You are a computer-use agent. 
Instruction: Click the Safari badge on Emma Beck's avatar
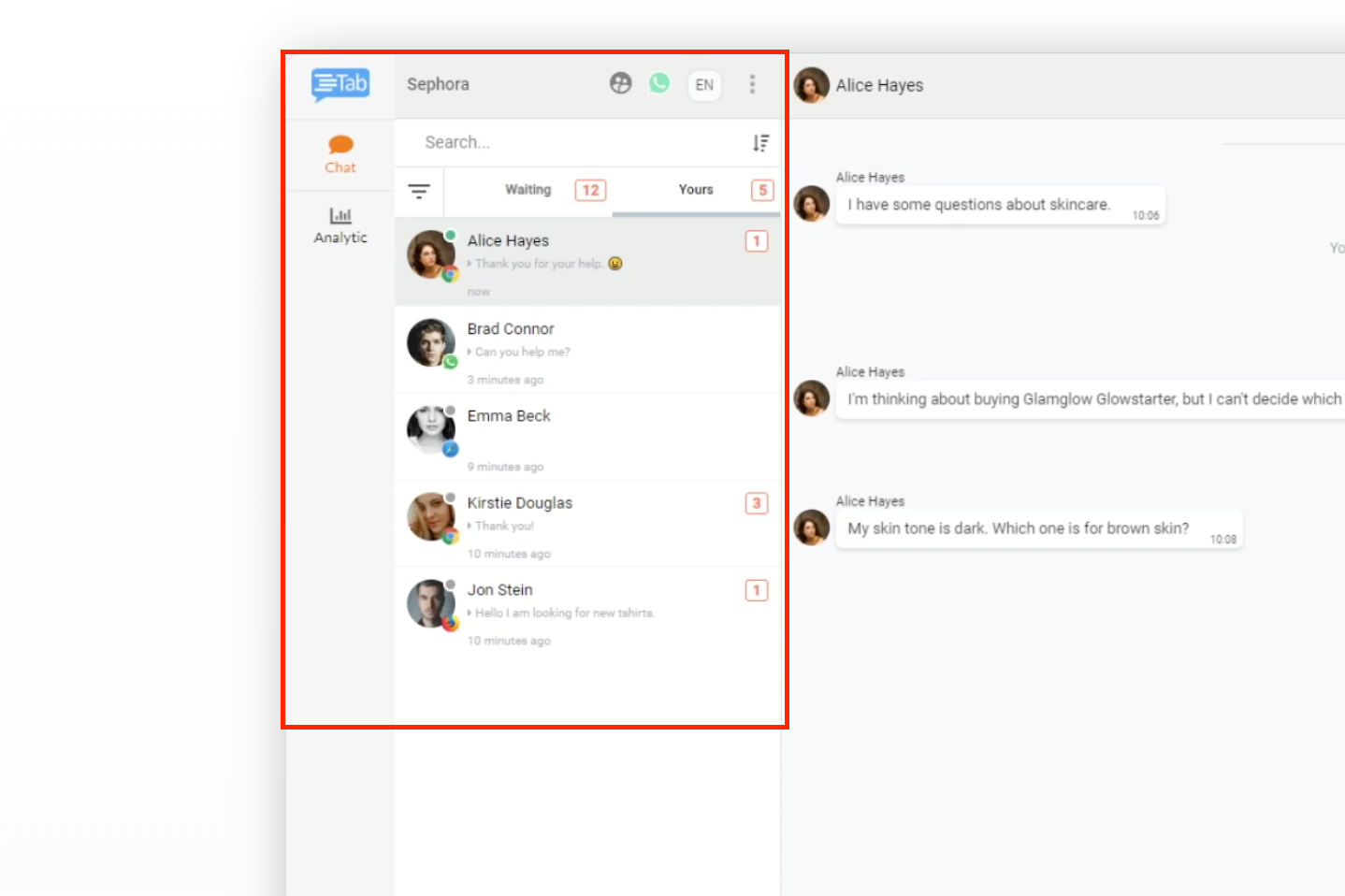451,449
